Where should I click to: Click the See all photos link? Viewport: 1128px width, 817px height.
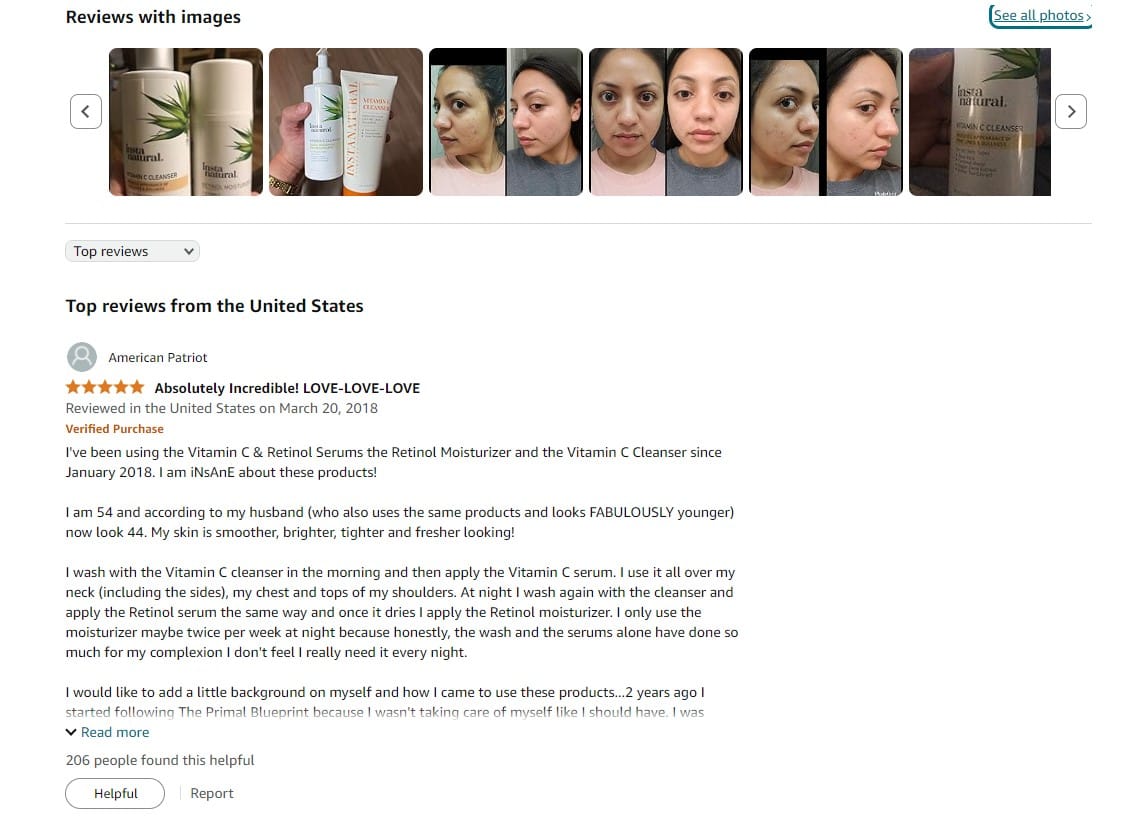coord(1041,16)
